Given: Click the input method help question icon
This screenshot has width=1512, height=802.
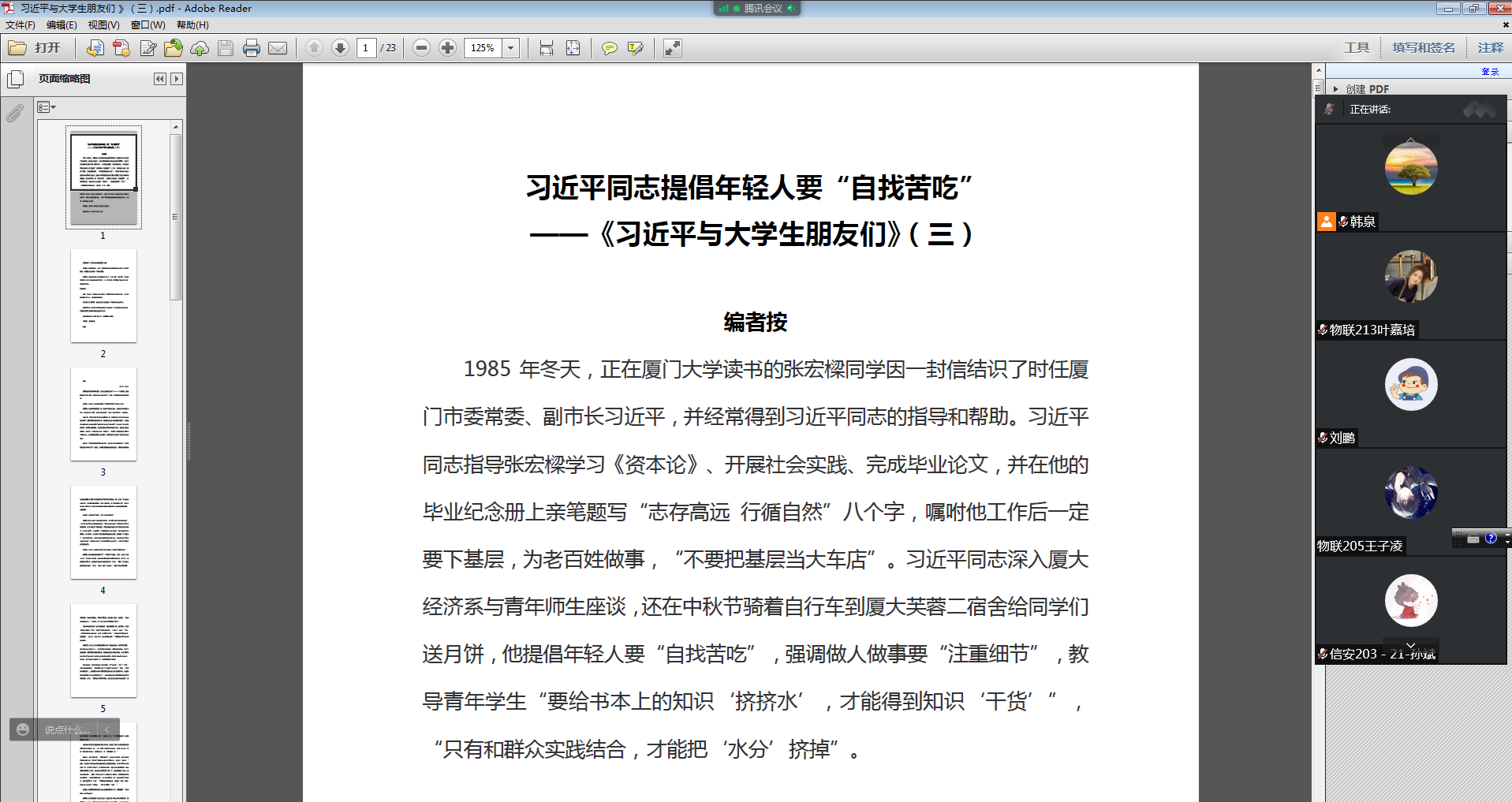Looking at the screenshot, I should (x=1490, y=538).
